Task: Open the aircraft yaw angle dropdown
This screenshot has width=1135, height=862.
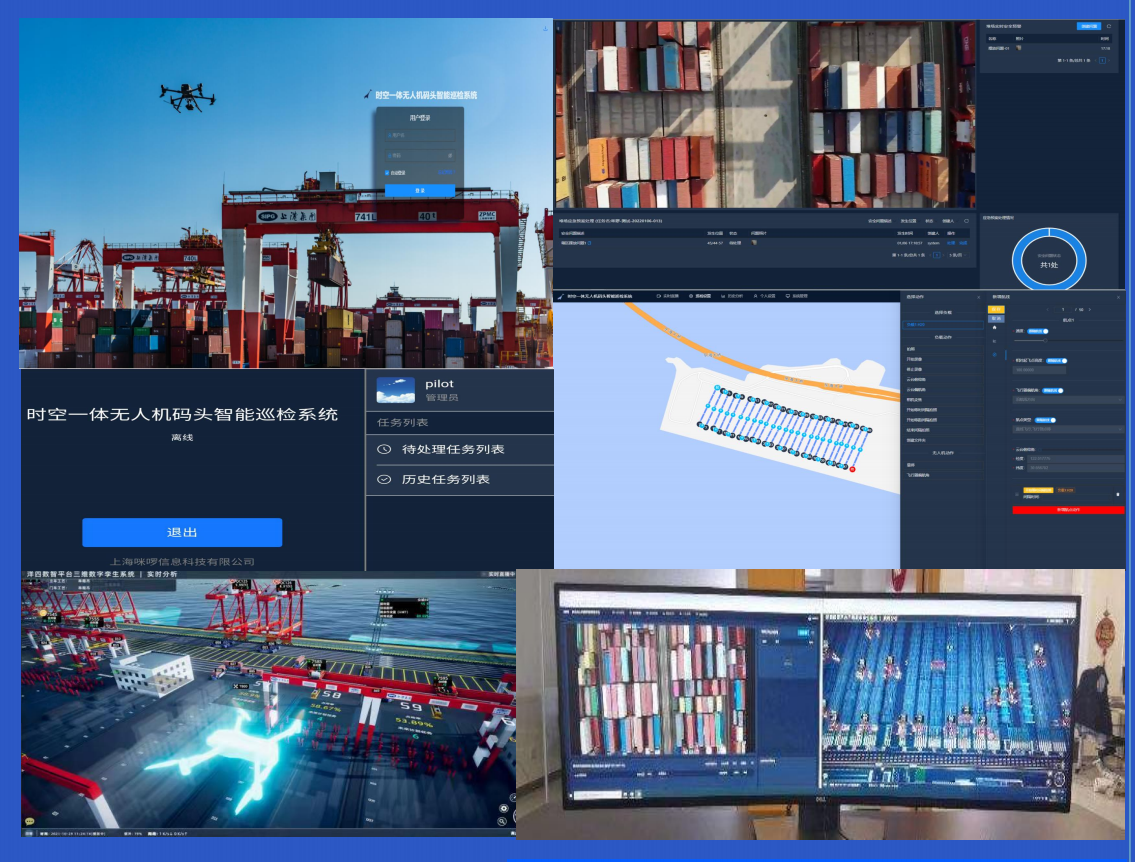Action: coord(1068,399)
